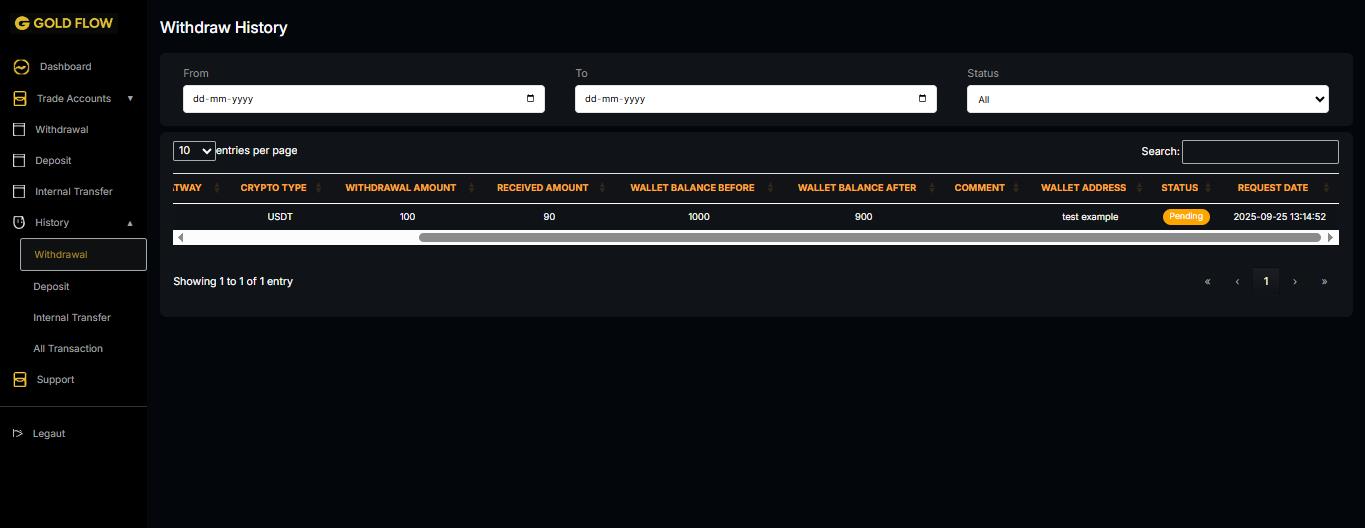Click the Trade Accounts sidebar icon

click(x=20, y=98)
